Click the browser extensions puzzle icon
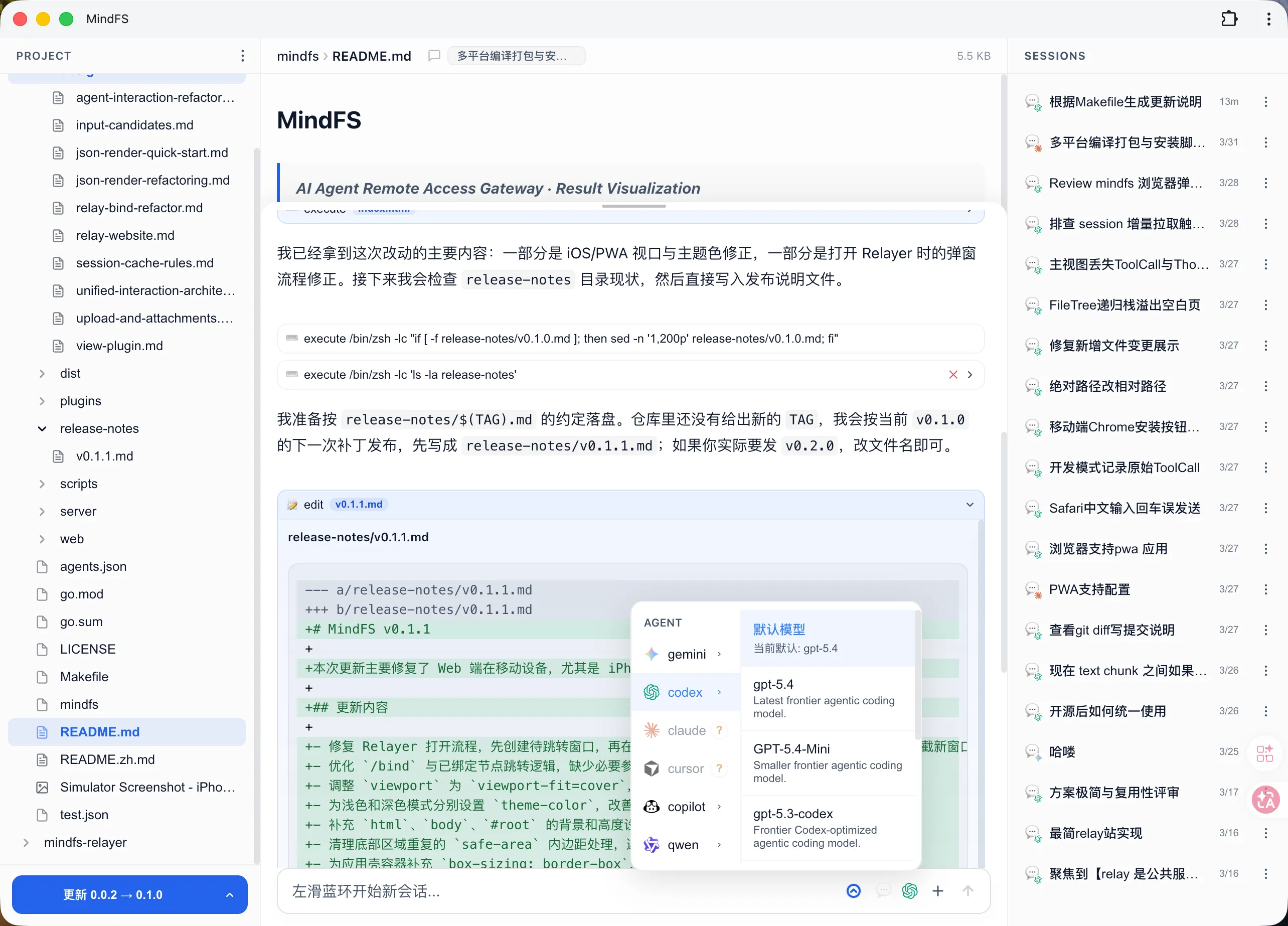Viewport: 1288px width, 926px height. click(x=1229, y=18)
